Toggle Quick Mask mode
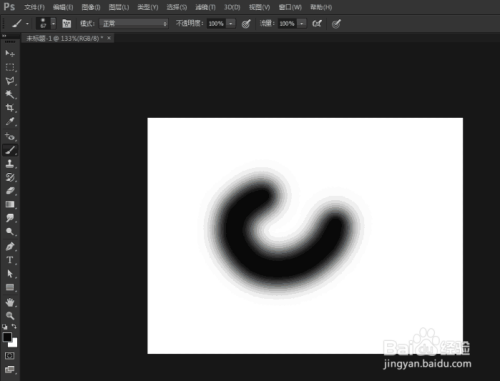 pyautogui.click(x=10, y=356)
